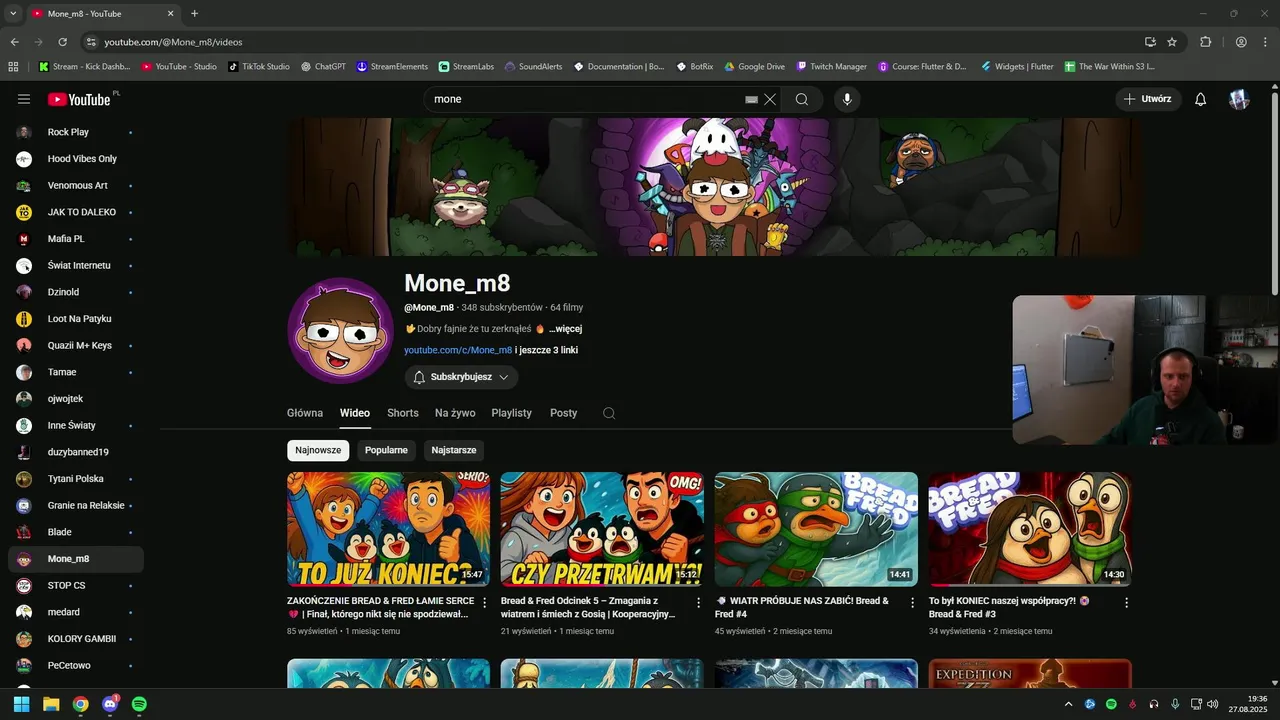
Task: Select the Wideo tab
Action: [355, 413]
